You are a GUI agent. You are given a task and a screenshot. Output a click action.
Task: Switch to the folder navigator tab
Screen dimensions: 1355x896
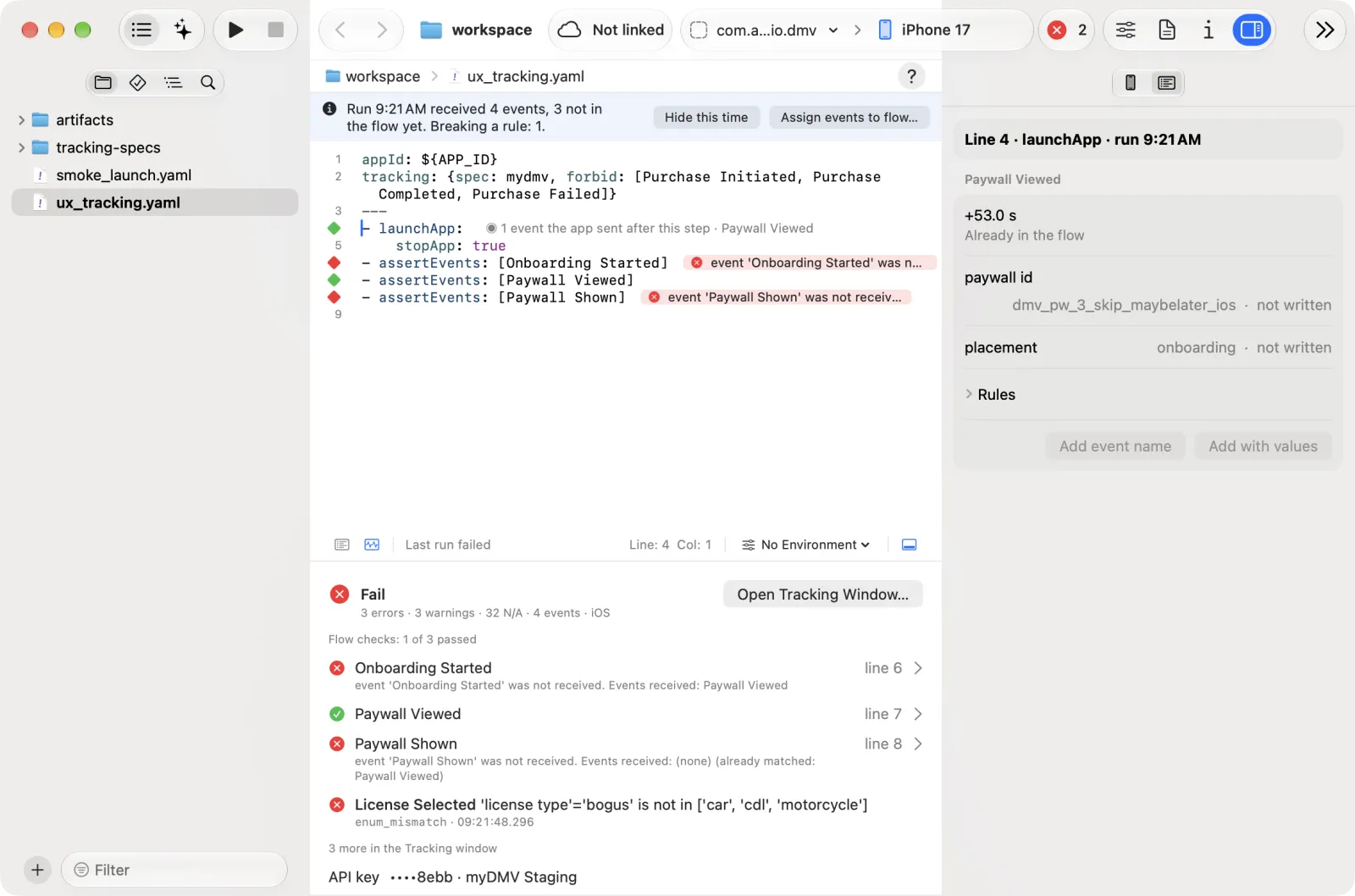(103, 82)
